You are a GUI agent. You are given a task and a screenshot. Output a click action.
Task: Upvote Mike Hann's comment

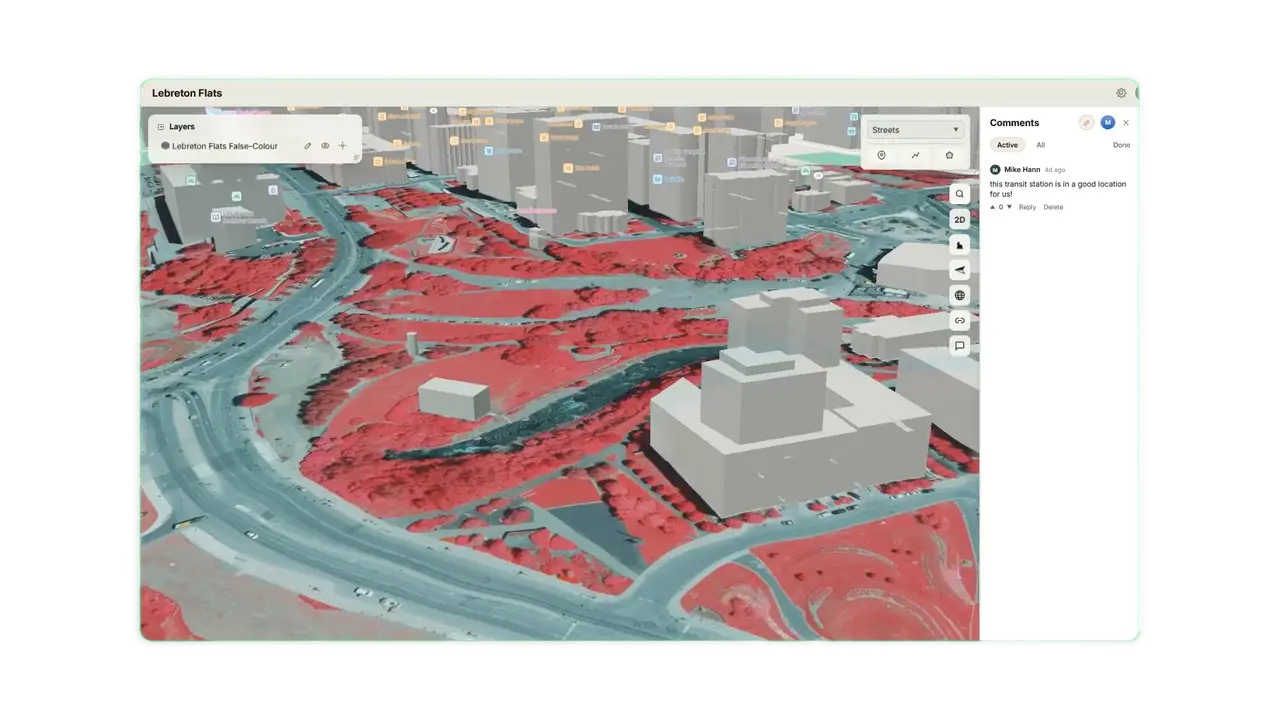[993, 207]
